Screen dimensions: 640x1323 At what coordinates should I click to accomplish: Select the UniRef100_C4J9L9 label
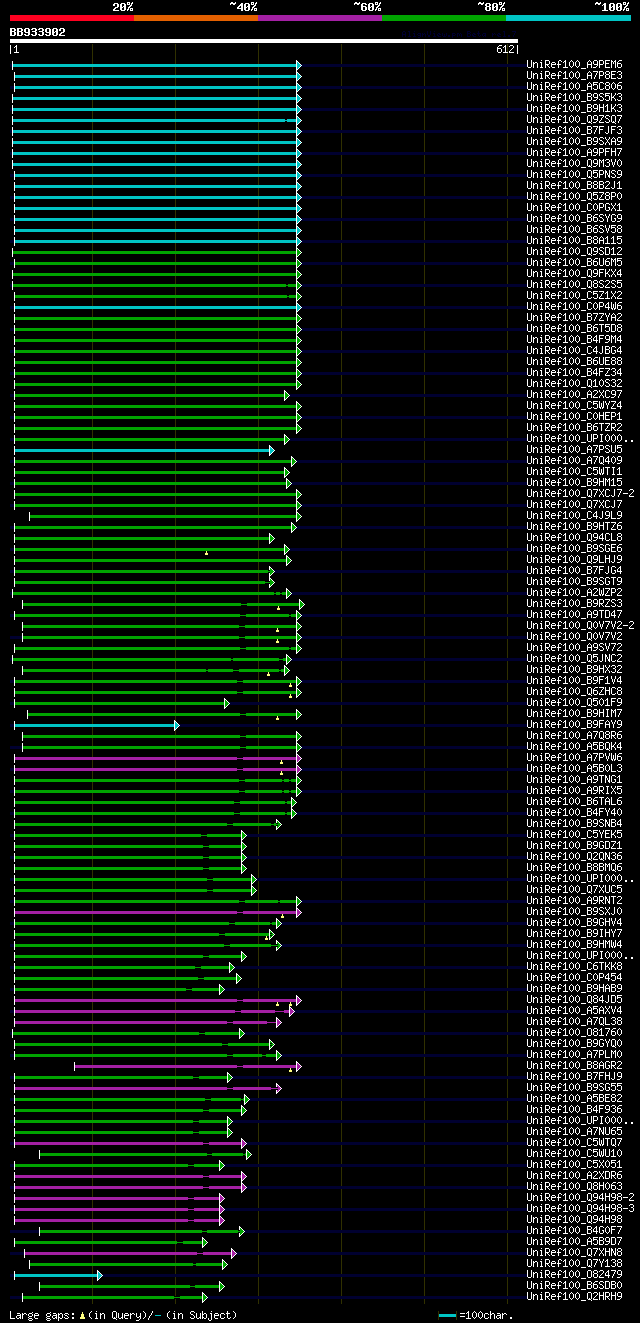pos(574,515)
